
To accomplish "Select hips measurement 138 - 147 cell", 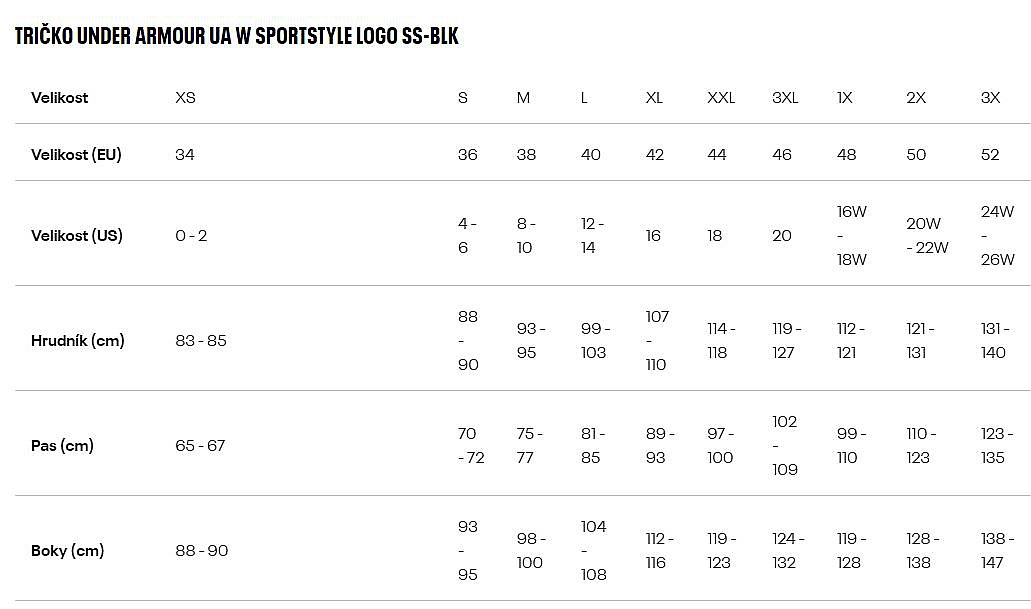I will (x=996, y=551).
